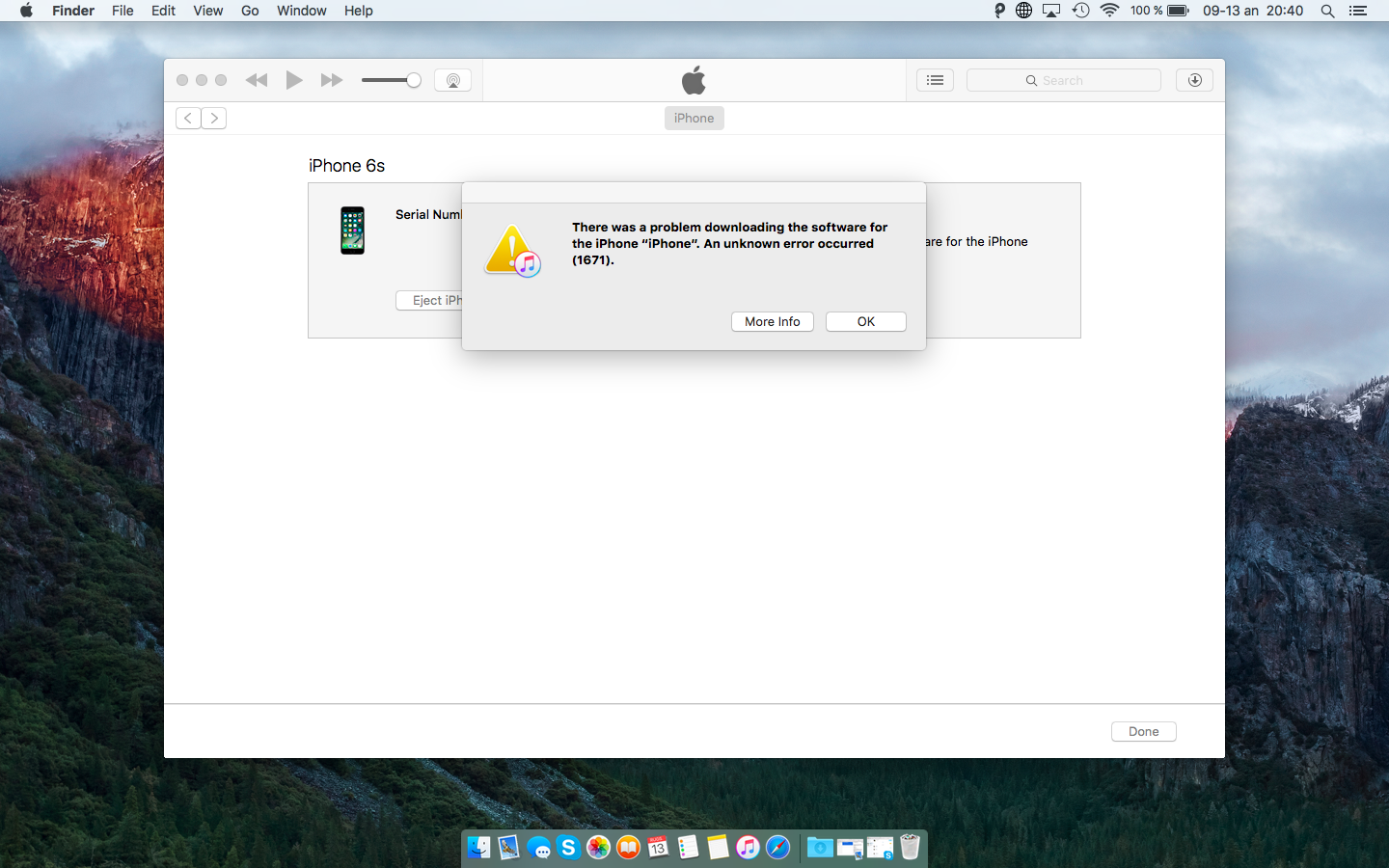The image size is (1389, 868).
Task: Open Reminders from the Dock
Action: (688, 847)
